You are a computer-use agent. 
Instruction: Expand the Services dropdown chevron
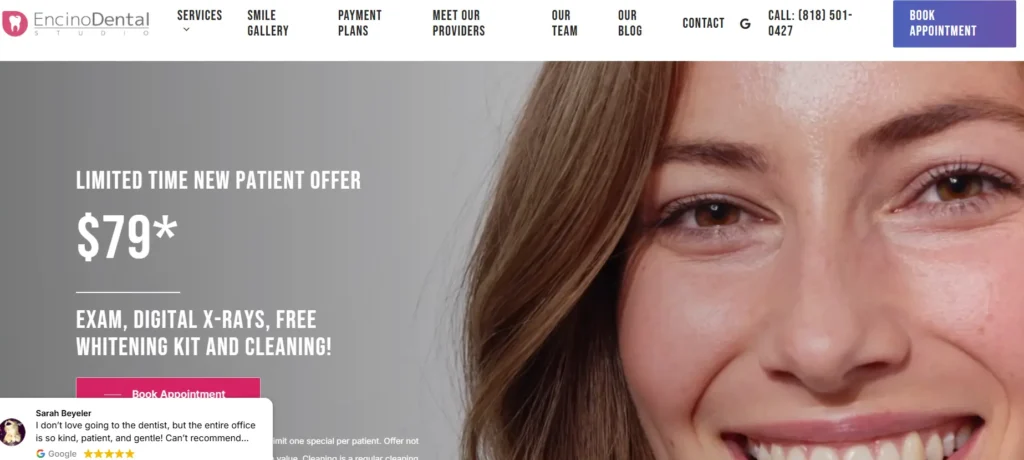[x=186, y=29]
